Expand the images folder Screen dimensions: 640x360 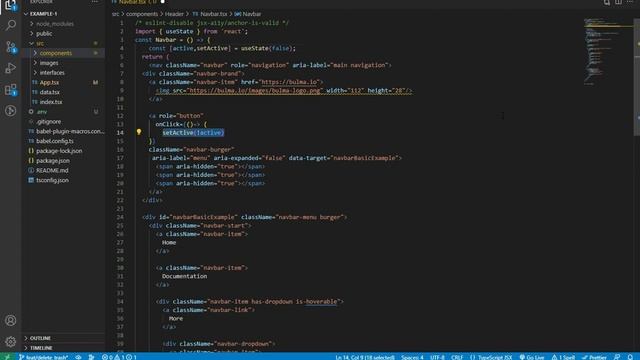63,63
